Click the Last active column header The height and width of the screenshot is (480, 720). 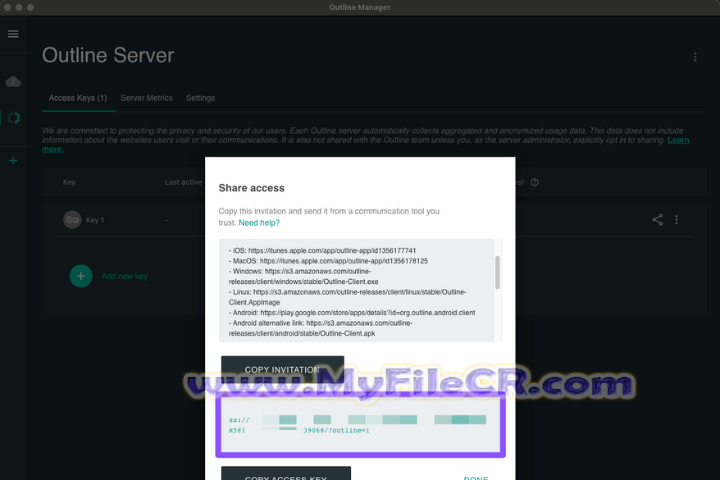183,182
